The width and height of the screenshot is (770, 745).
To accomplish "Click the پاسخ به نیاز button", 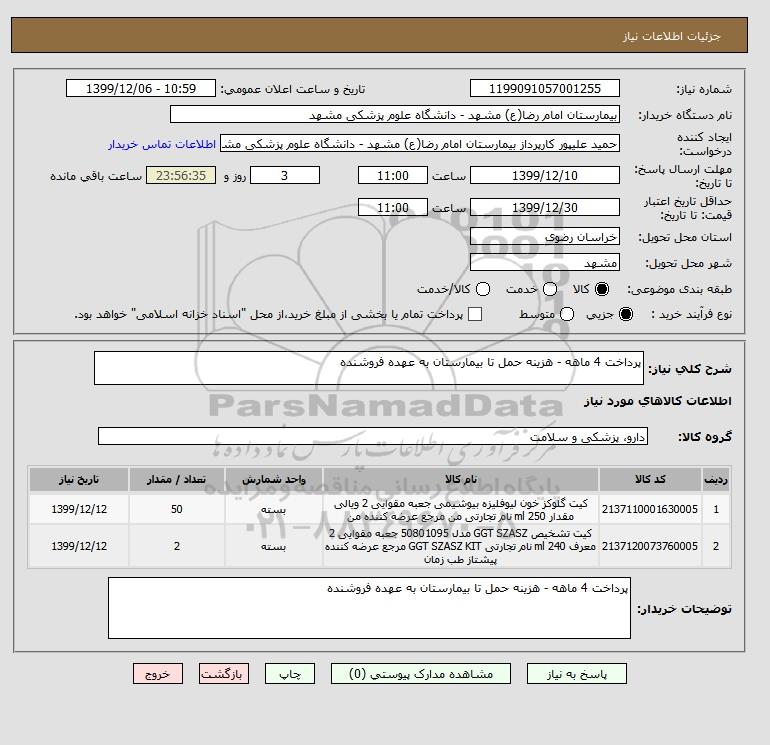I will 577,674.
